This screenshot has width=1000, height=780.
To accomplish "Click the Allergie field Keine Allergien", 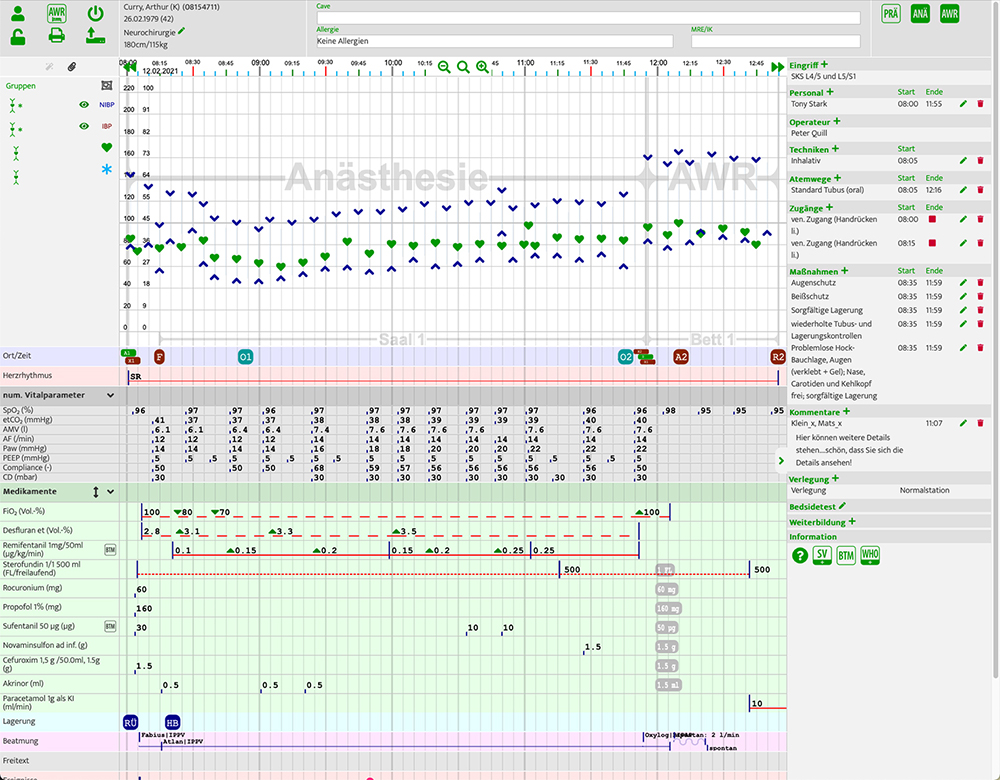I will (494, 41).
